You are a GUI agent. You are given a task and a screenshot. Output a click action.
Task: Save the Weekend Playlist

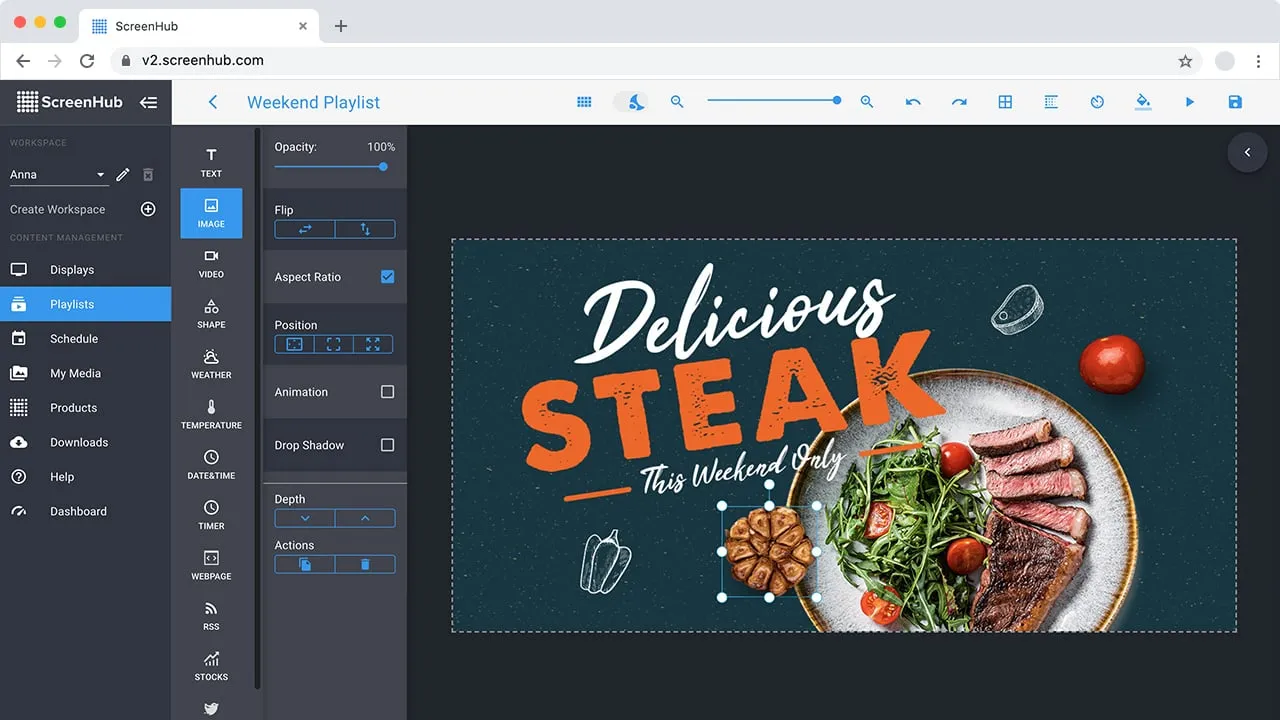[x=1234, y=101]
